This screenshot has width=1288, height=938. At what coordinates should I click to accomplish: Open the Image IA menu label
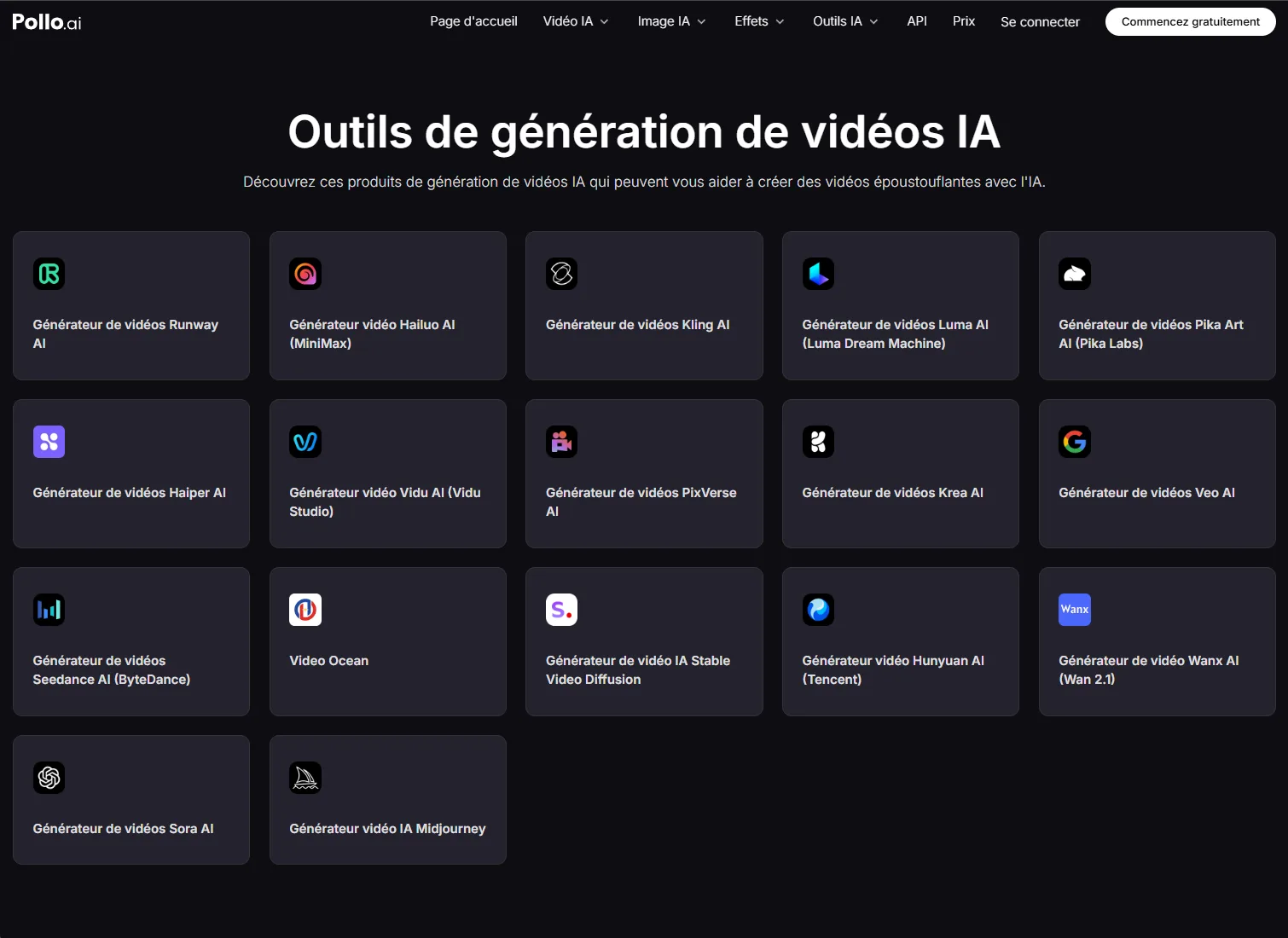tap(664, 21)
